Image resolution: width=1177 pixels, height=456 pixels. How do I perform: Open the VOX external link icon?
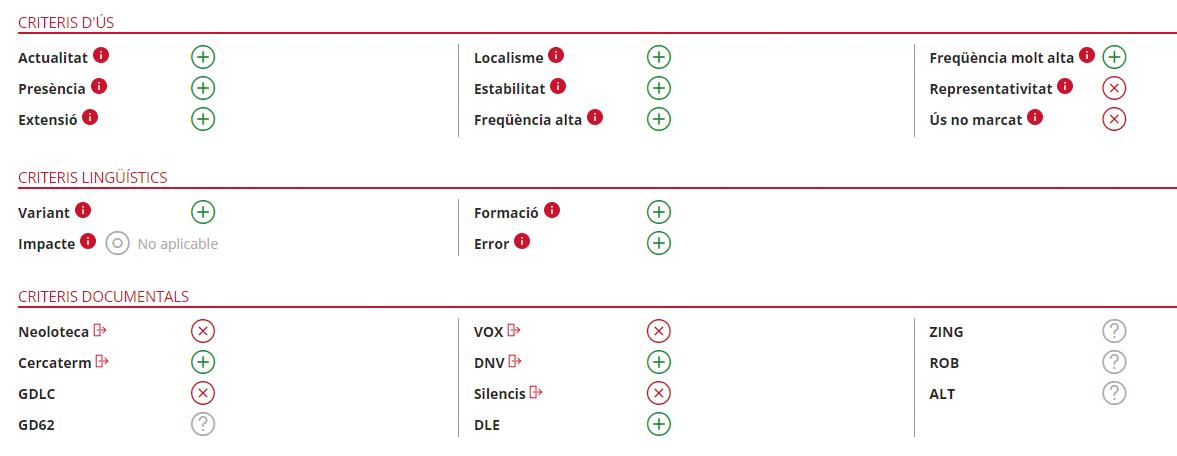pos(514,331)
